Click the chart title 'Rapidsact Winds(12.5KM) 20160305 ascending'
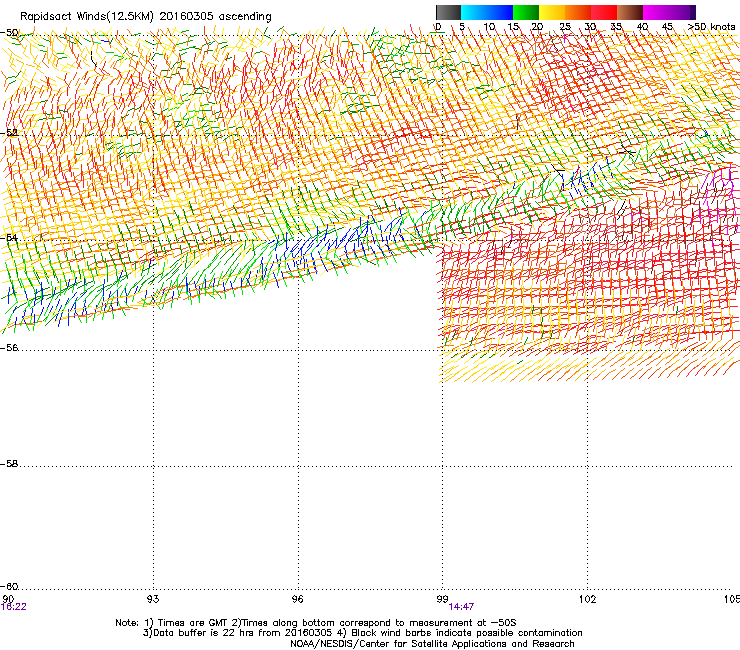 146,17
